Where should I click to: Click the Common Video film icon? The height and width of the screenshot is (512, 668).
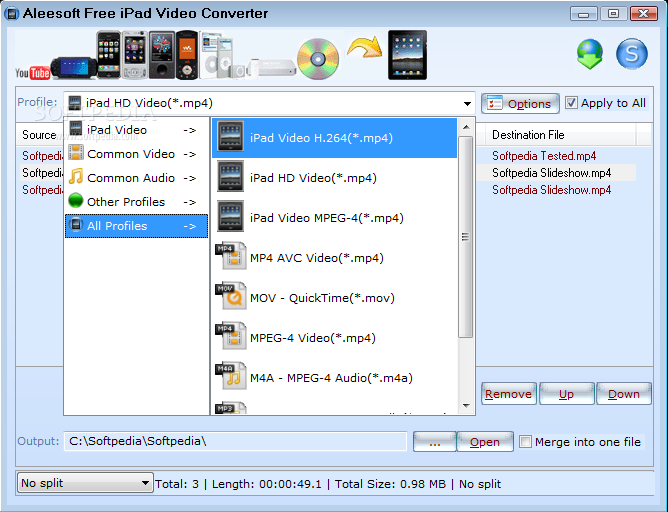76,152
